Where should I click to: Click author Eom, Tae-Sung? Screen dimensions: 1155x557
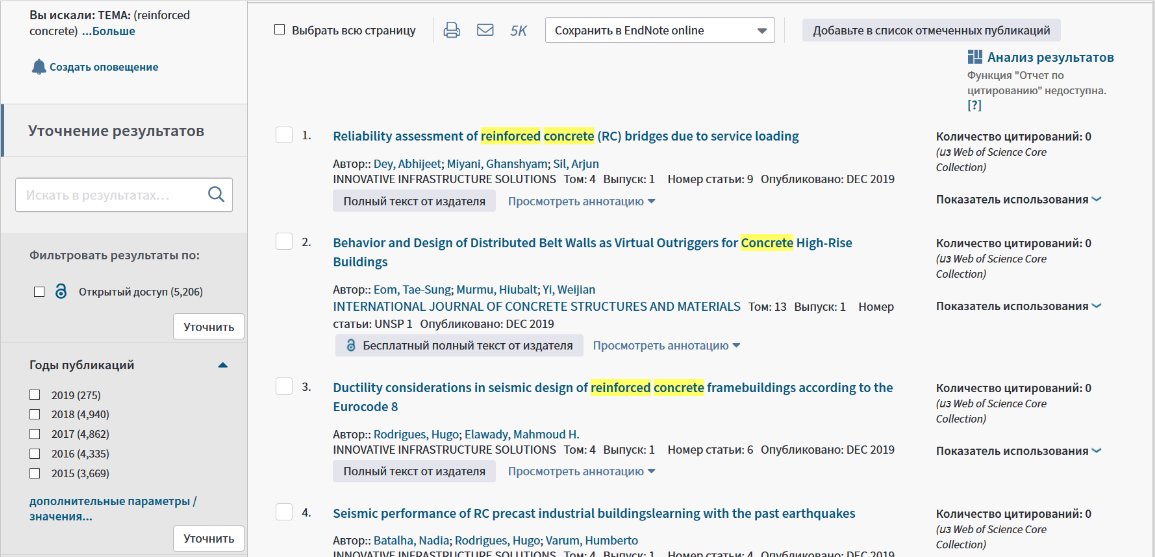pyautogui.click(x=412, y=290)
